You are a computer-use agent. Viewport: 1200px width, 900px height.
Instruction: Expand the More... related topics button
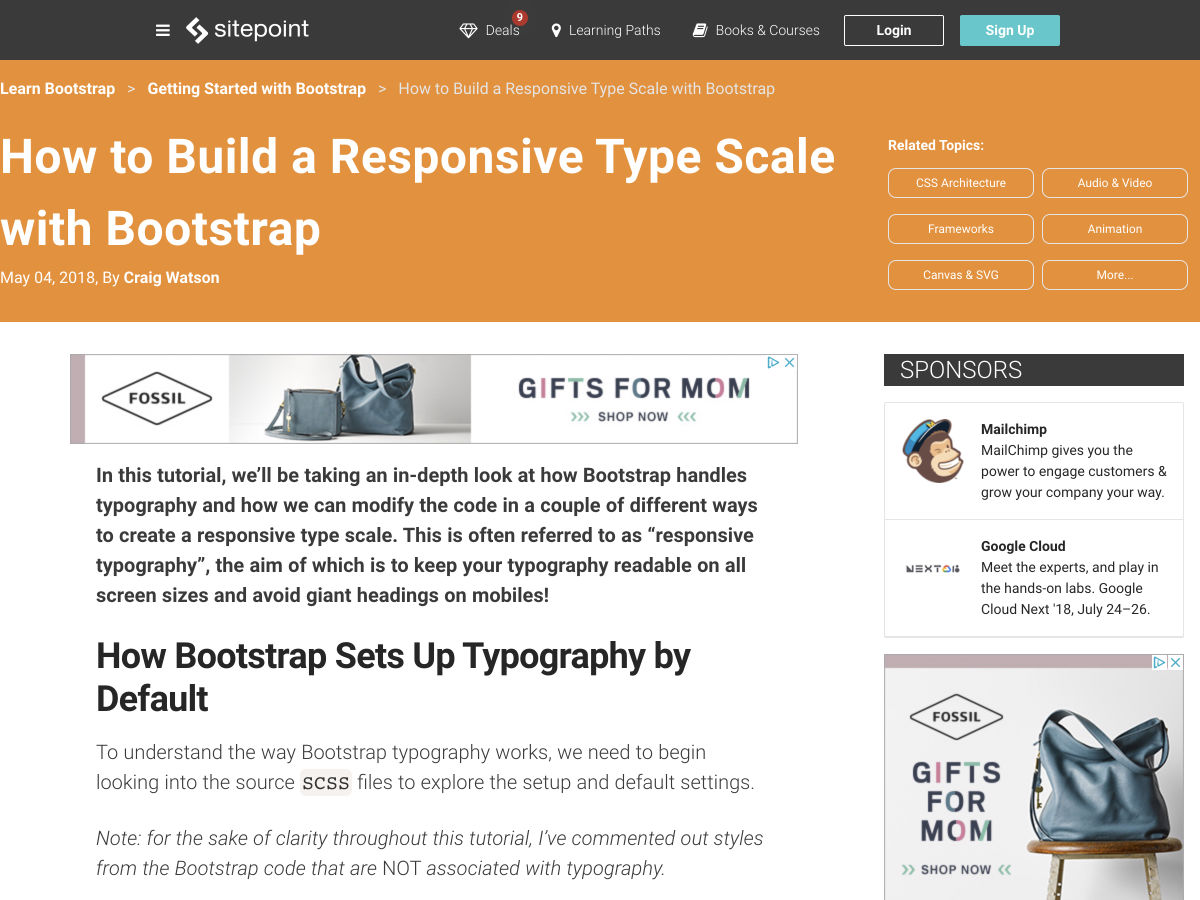pyautogui.click(x=1114, y=275)
